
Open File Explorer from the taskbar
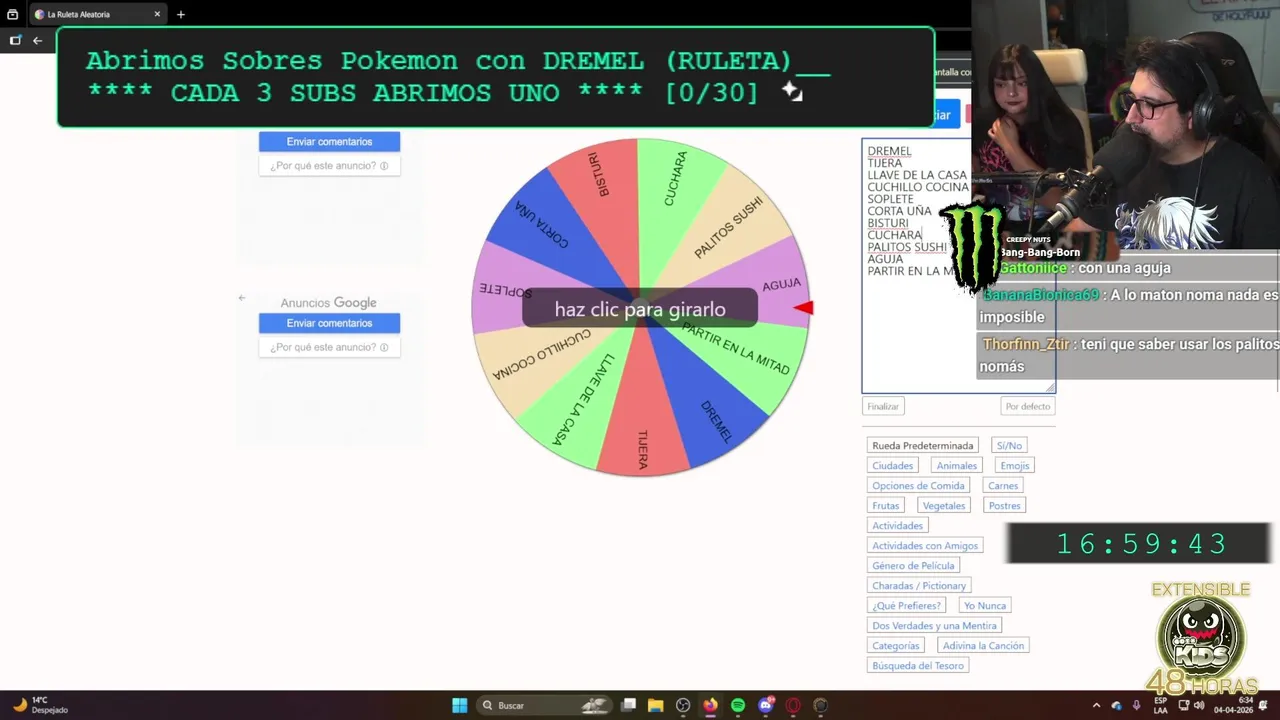(656, 705)
